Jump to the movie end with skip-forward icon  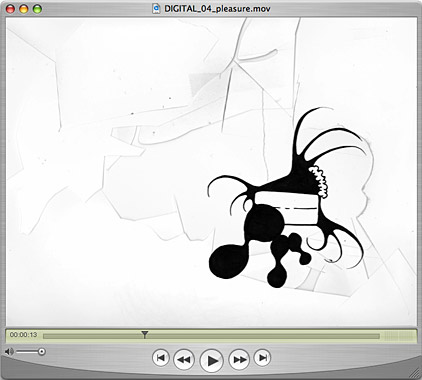262,358
